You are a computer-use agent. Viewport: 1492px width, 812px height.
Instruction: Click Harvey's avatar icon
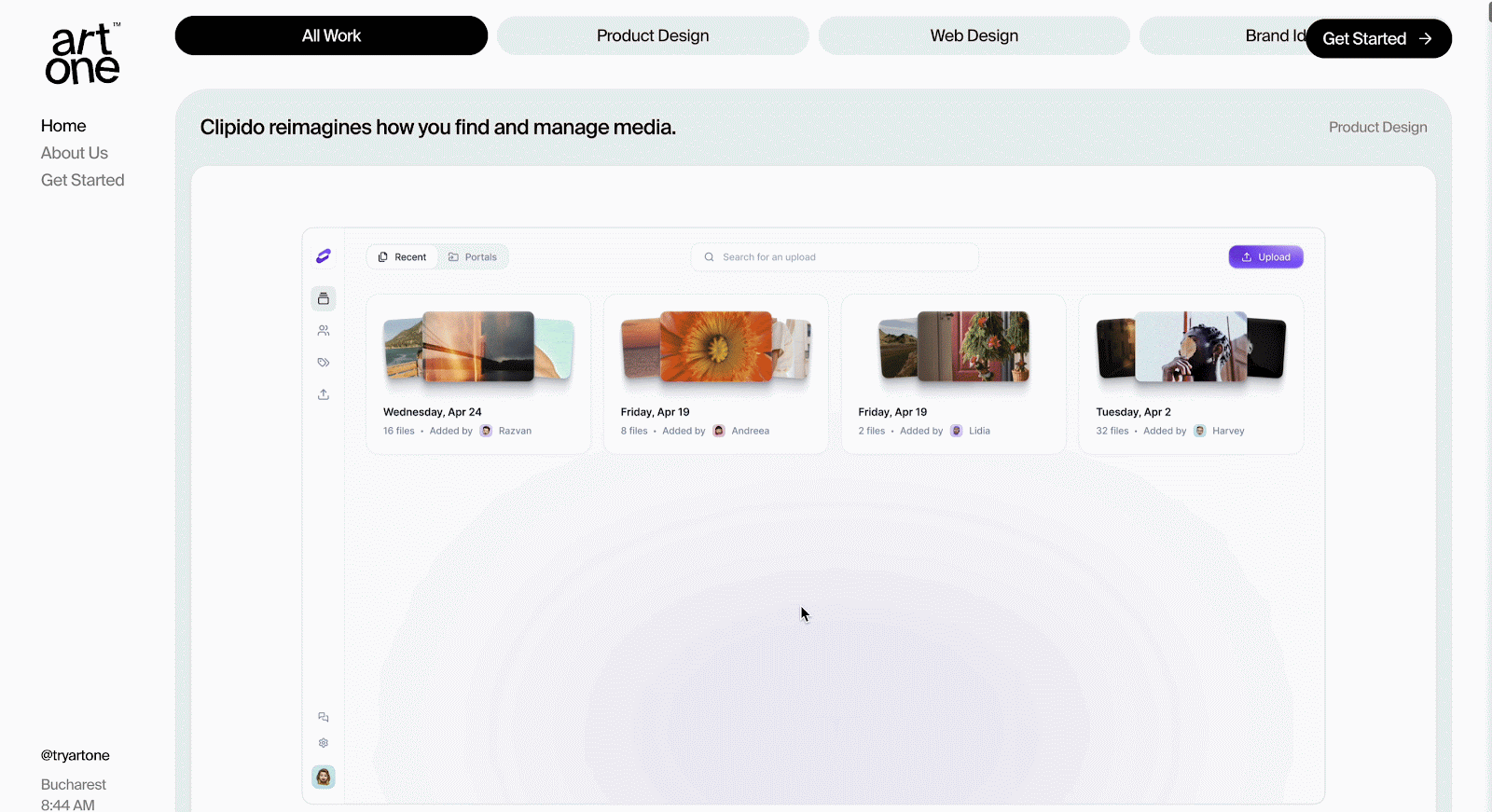1200,431
